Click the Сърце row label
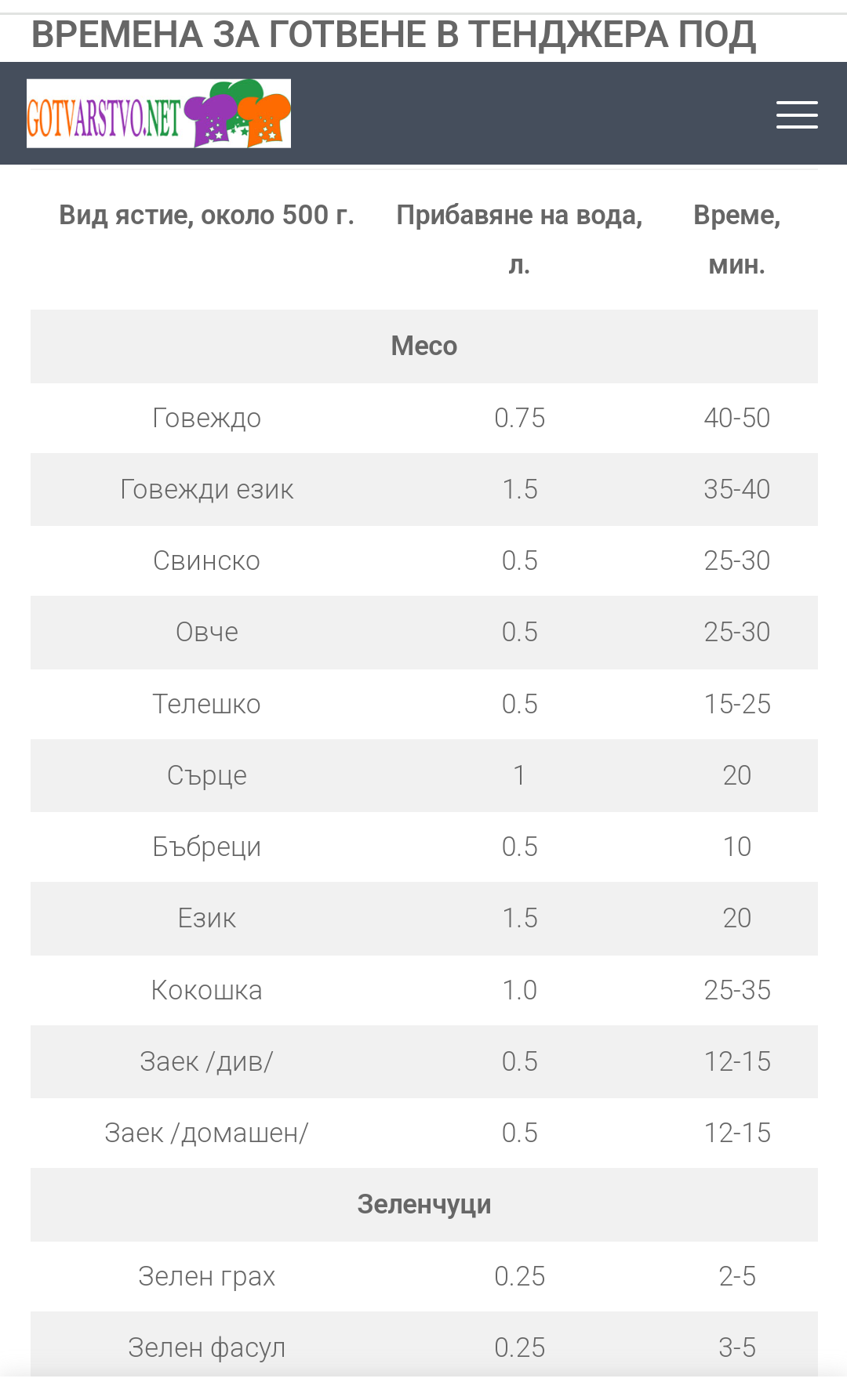This screenshot has width=847, height=1400. point(206,775)
